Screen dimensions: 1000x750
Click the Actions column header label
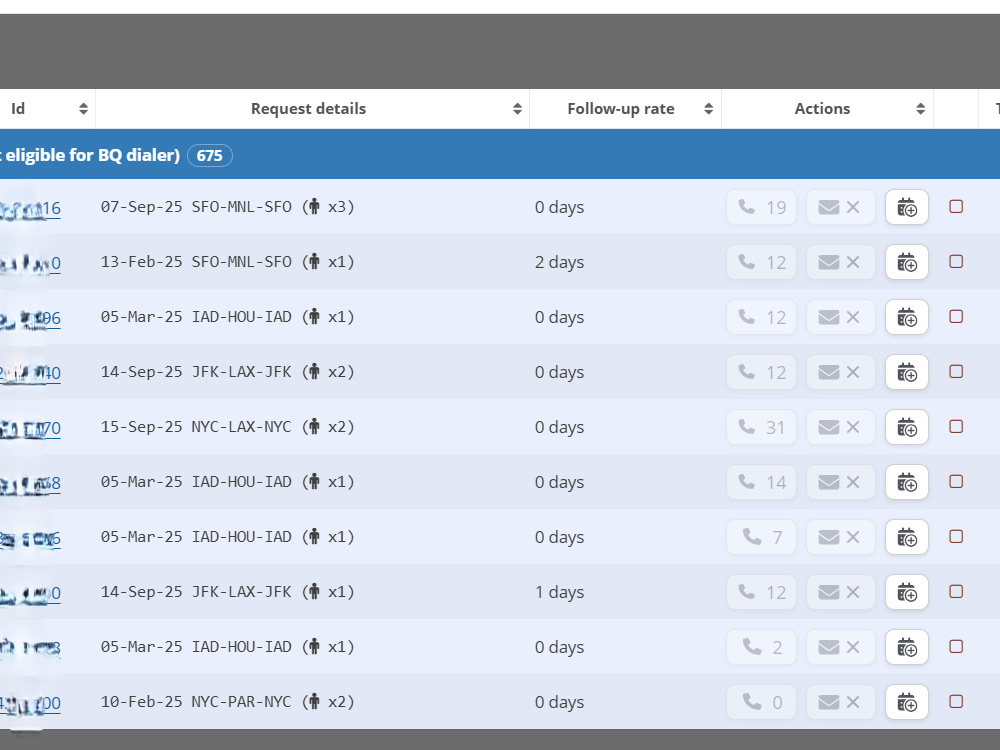click(822, 109)
